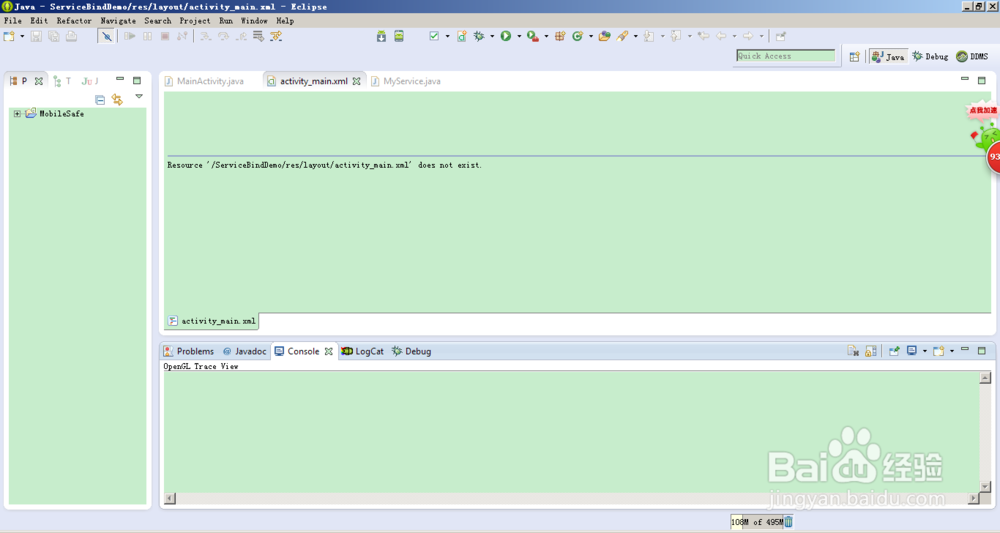The width and height of the screenshot is (1000, 533).
Task: Switch to the Problems tab
Action: tap(189, 351)
